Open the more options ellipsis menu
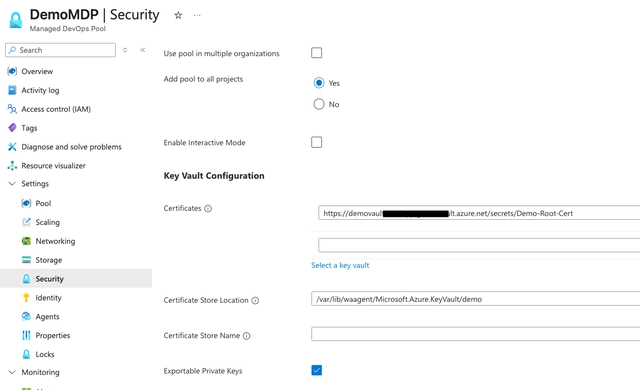Image resolution: width=640 pixels, height=390 pixels. [197, 16]
